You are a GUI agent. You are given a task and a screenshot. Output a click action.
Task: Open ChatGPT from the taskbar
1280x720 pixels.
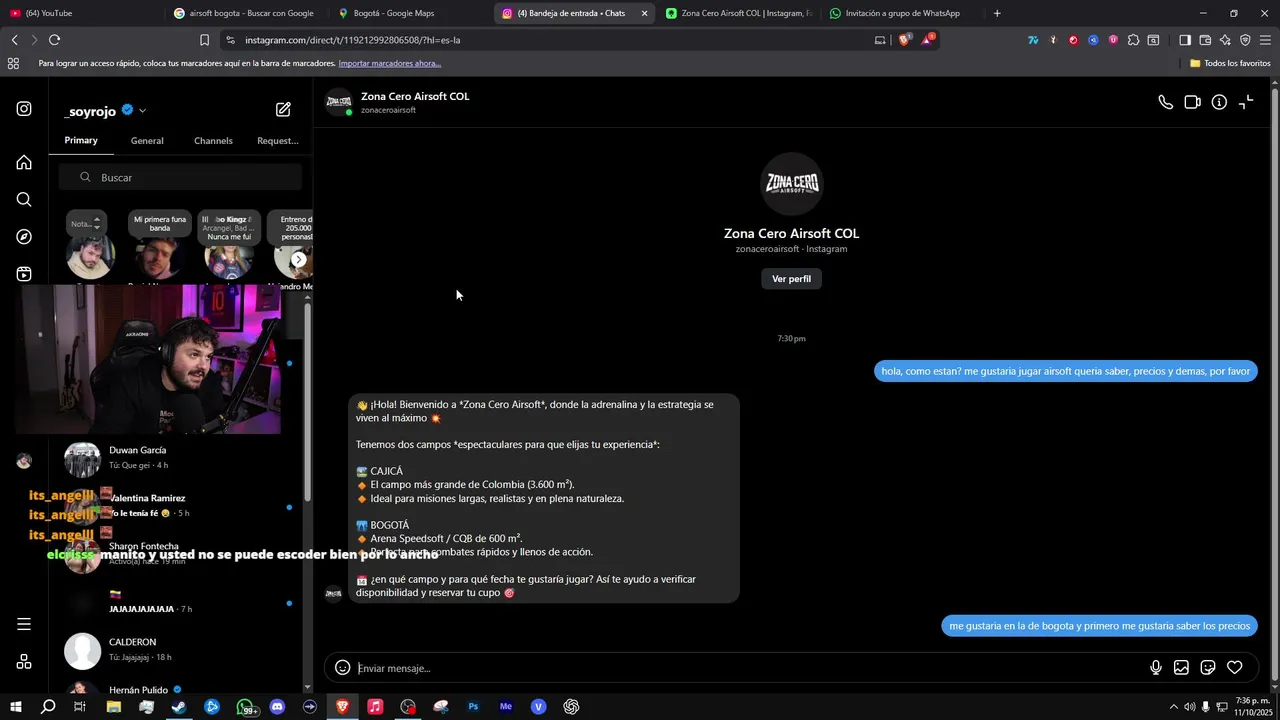pos(571,706)
